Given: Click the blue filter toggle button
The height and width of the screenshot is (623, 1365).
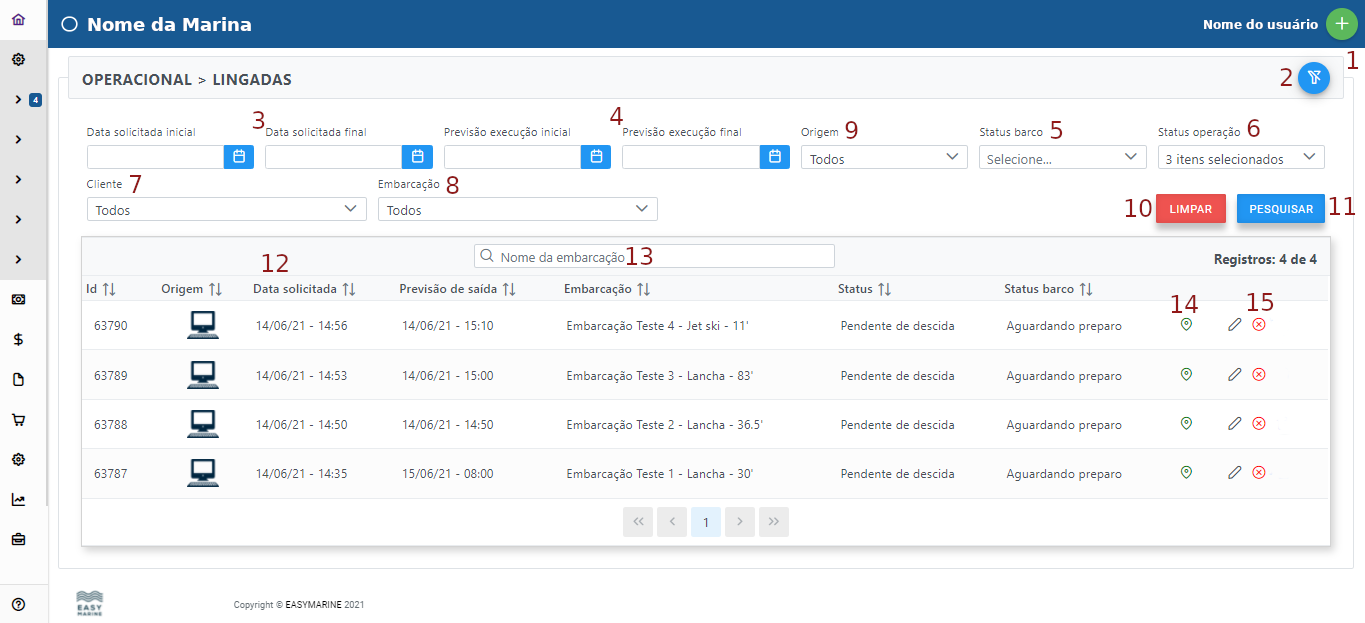Looking at the screenshot, I should (x=1314, y=78).
